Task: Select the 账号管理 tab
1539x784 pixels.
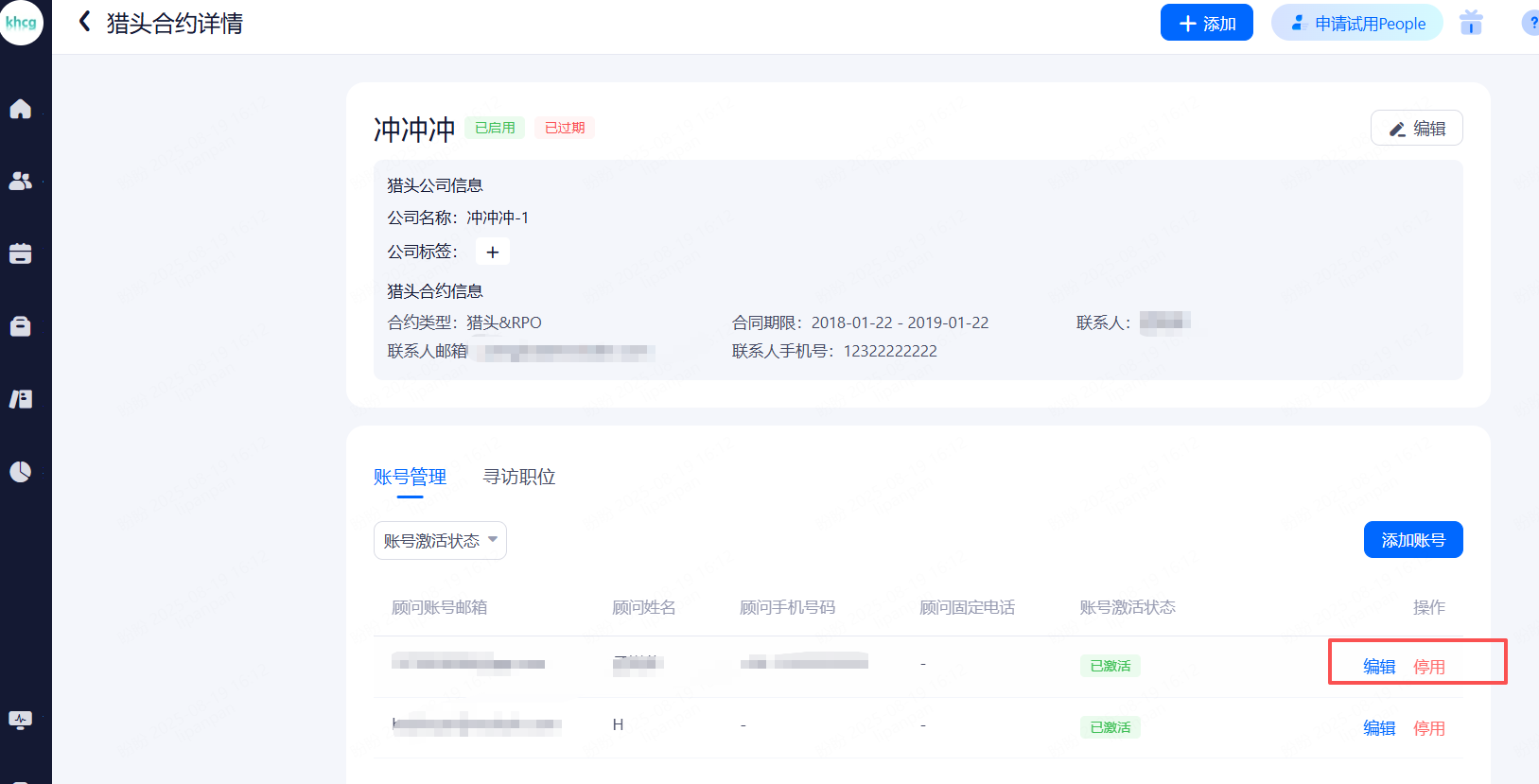Action: point(410,477)
